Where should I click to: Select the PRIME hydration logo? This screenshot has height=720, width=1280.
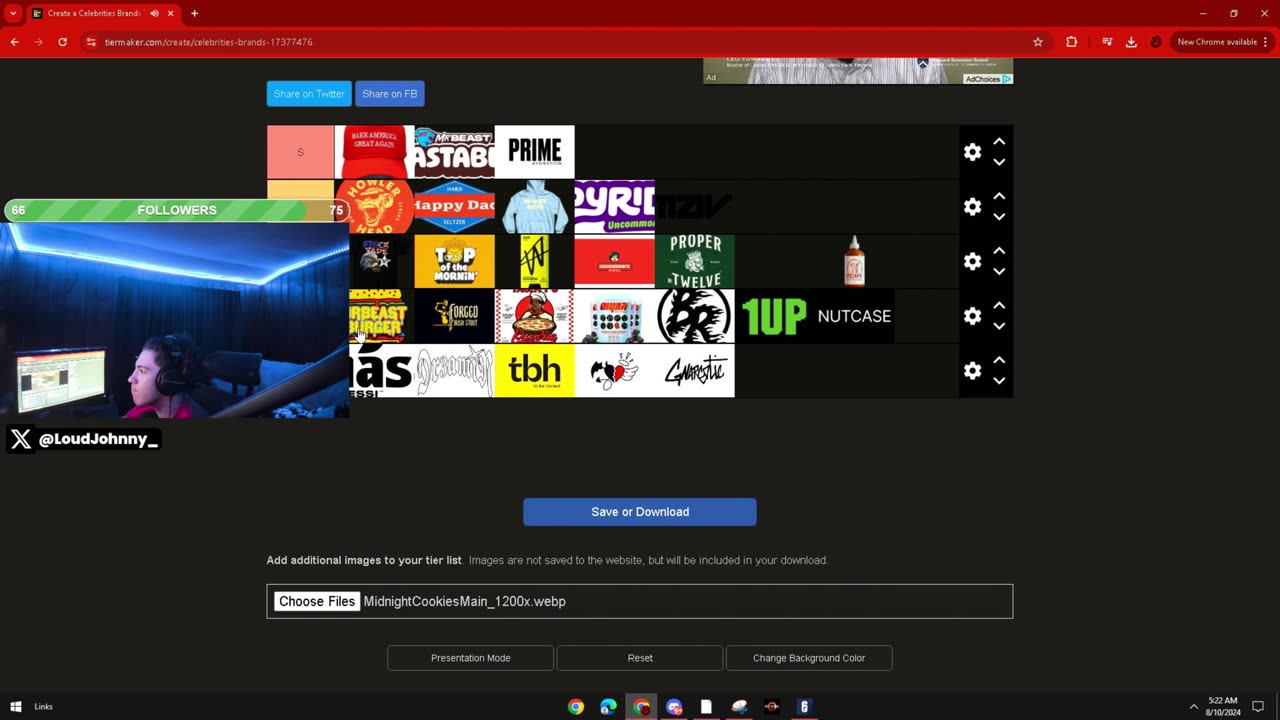[x=534, y=152]
